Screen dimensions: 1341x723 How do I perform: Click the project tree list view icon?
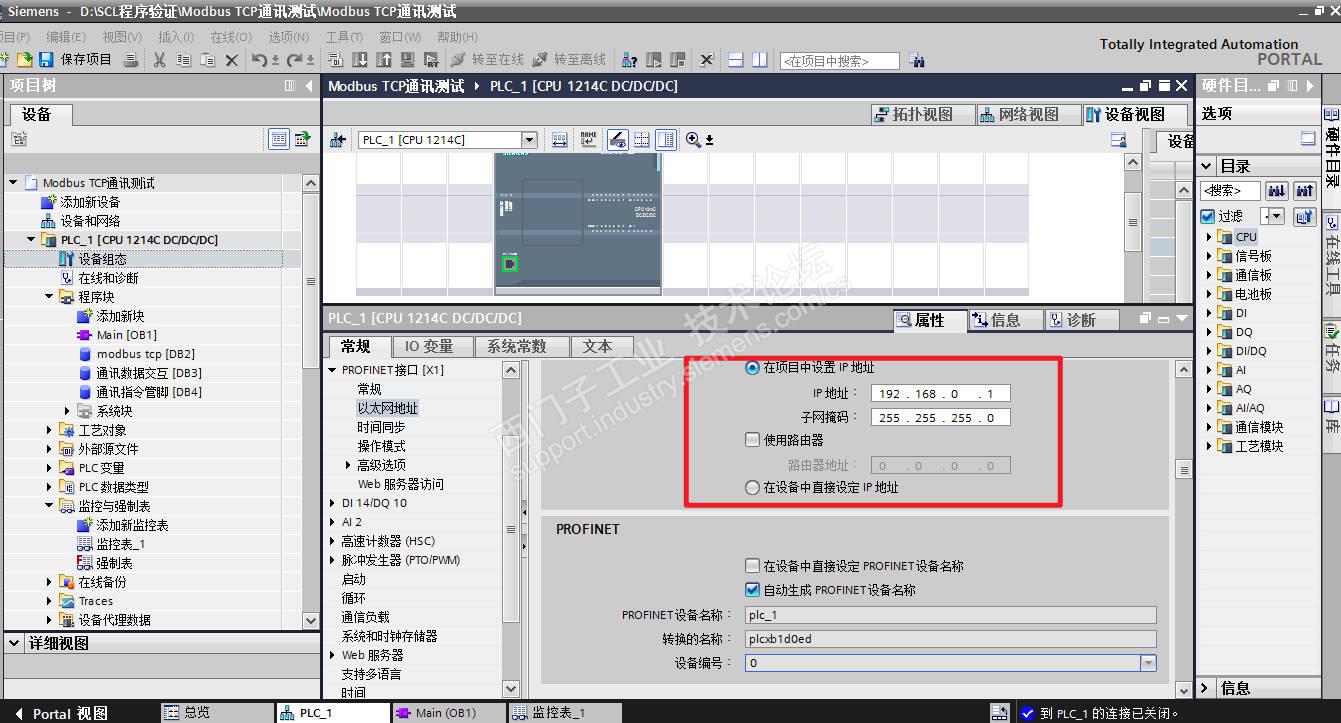[279, 140]
